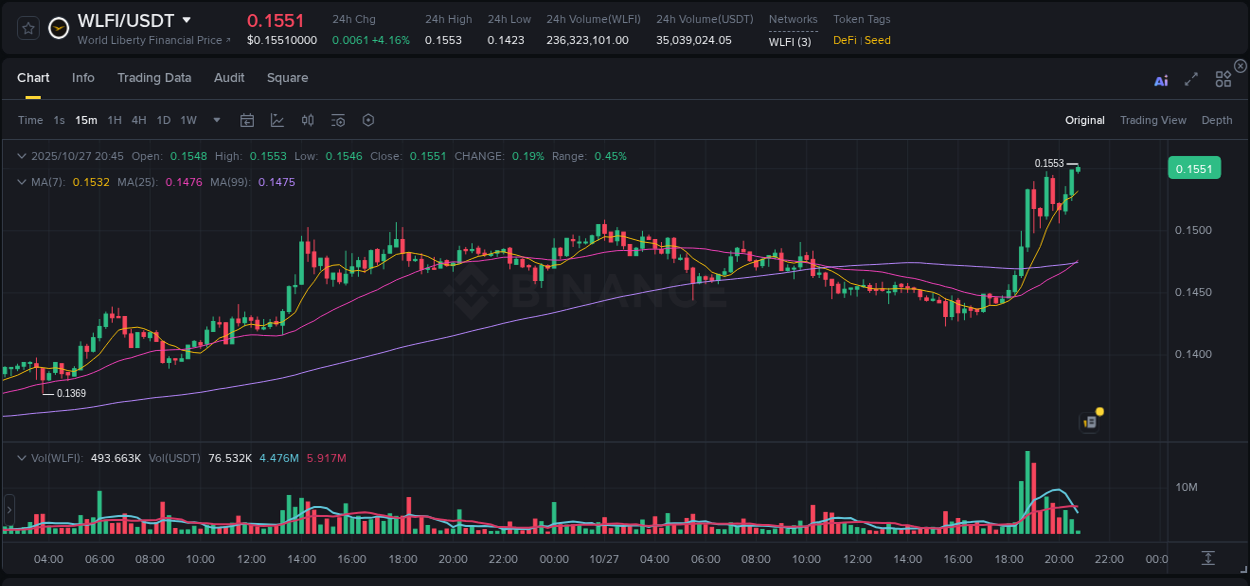Open indicator list settings icon
1250x586 pixels.
[337, 120]
